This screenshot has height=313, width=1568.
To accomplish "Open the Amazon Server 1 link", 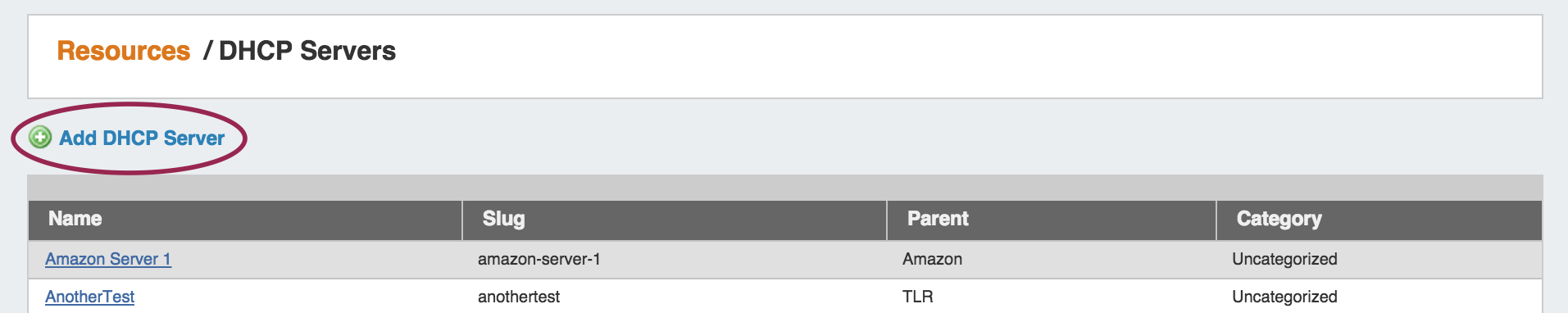I will click(108, 259).
